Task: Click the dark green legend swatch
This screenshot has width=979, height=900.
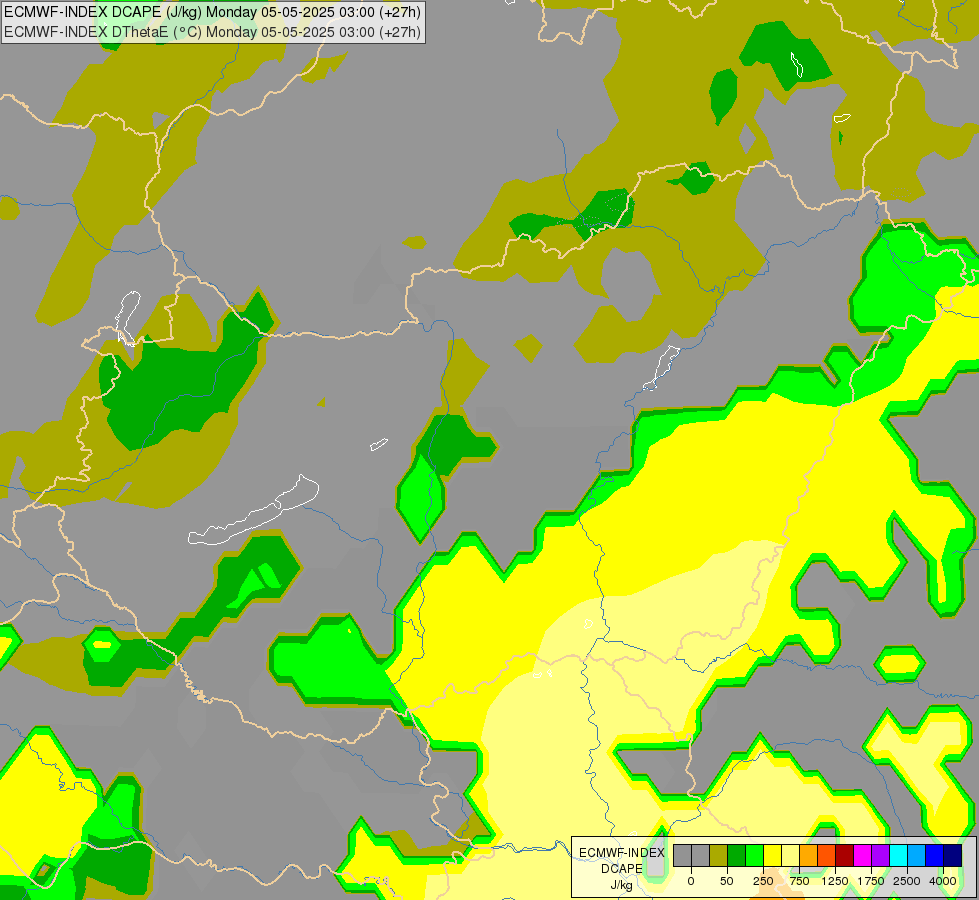Action: coord(736,855)
